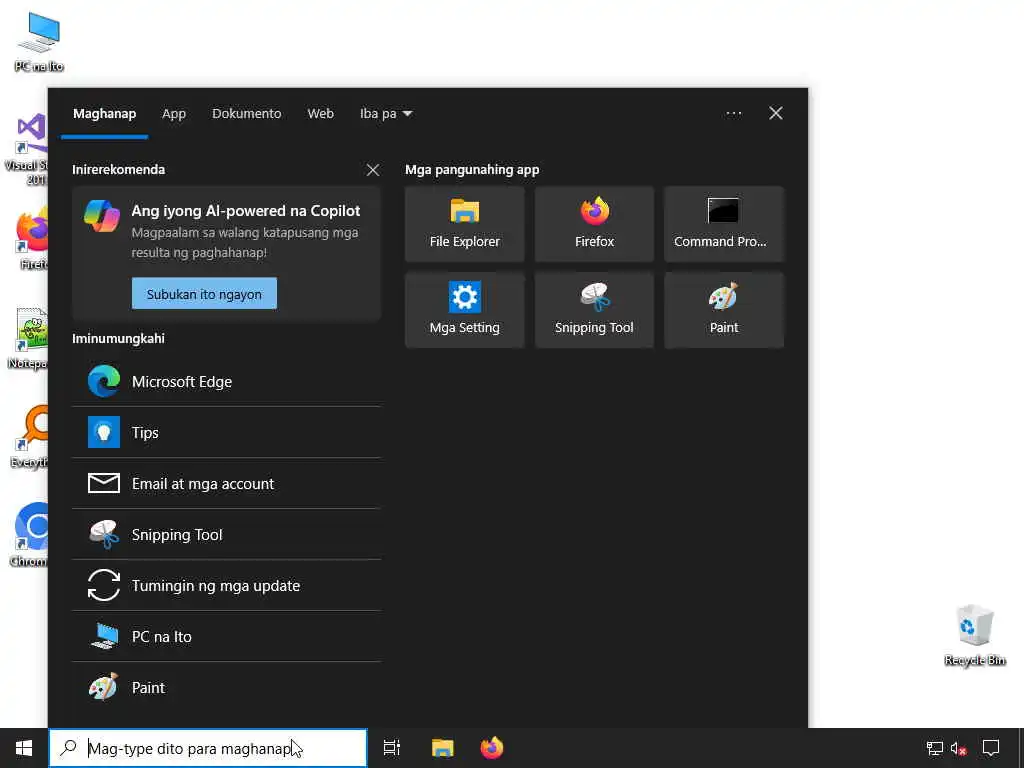Screen dimensions: 1024x768
Task: Click the Copilot logo icon
Action: (102, 216)
